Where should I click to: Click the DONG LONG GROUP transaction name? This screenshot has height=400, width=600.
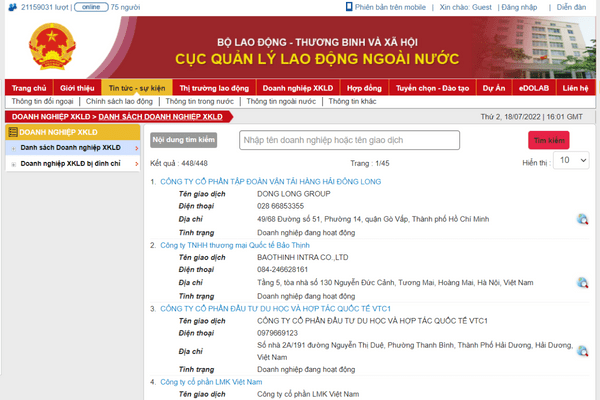pos(293,194)
